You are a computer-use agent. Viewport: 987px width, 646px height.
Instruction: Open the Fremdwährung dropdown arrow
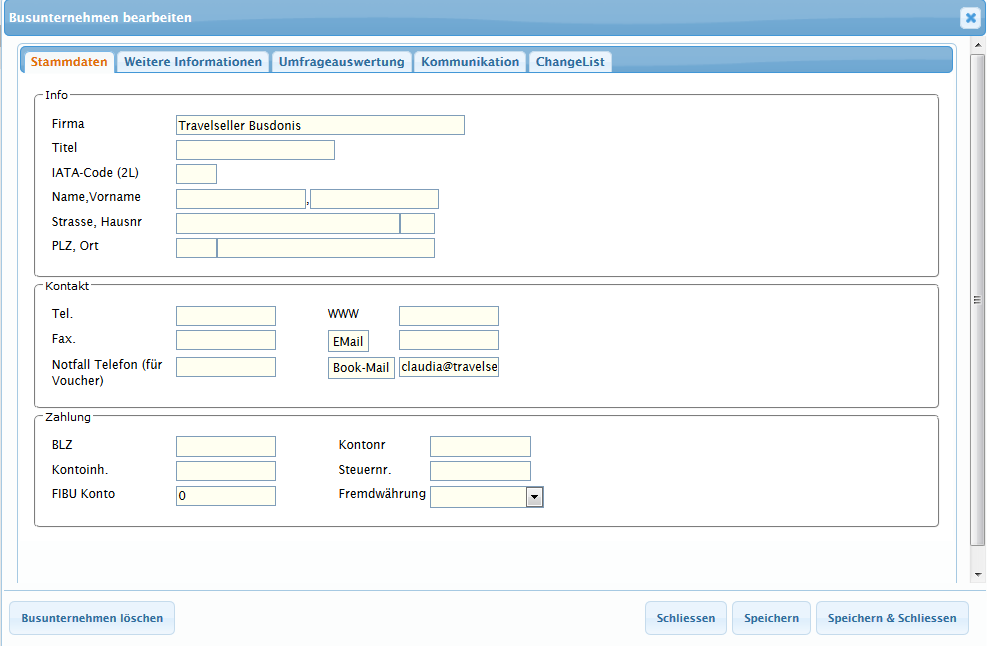(x=535, y=497)
